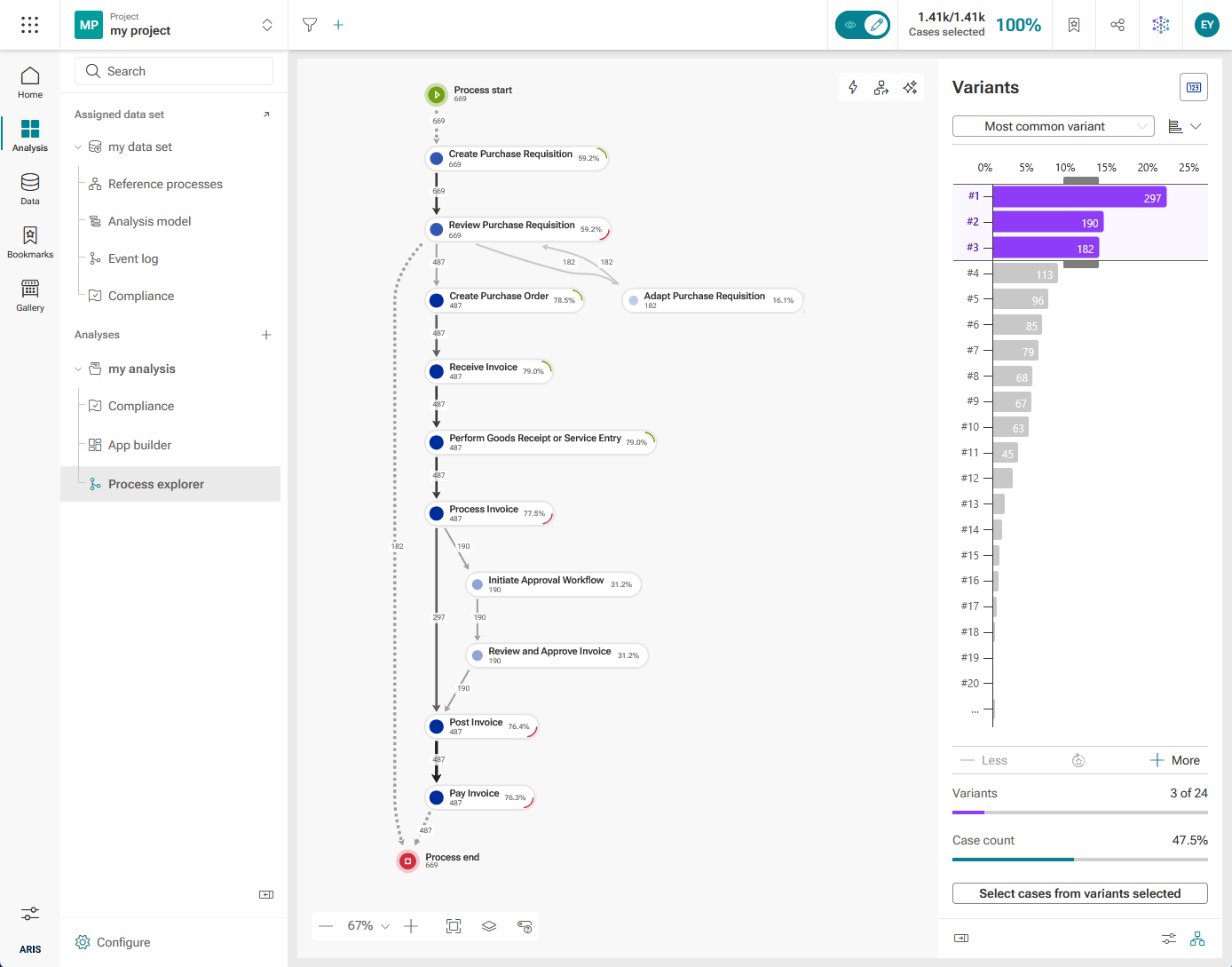Open the app launcher grid icon
This screenshot has height=967, width=1232.
(29, 25)
